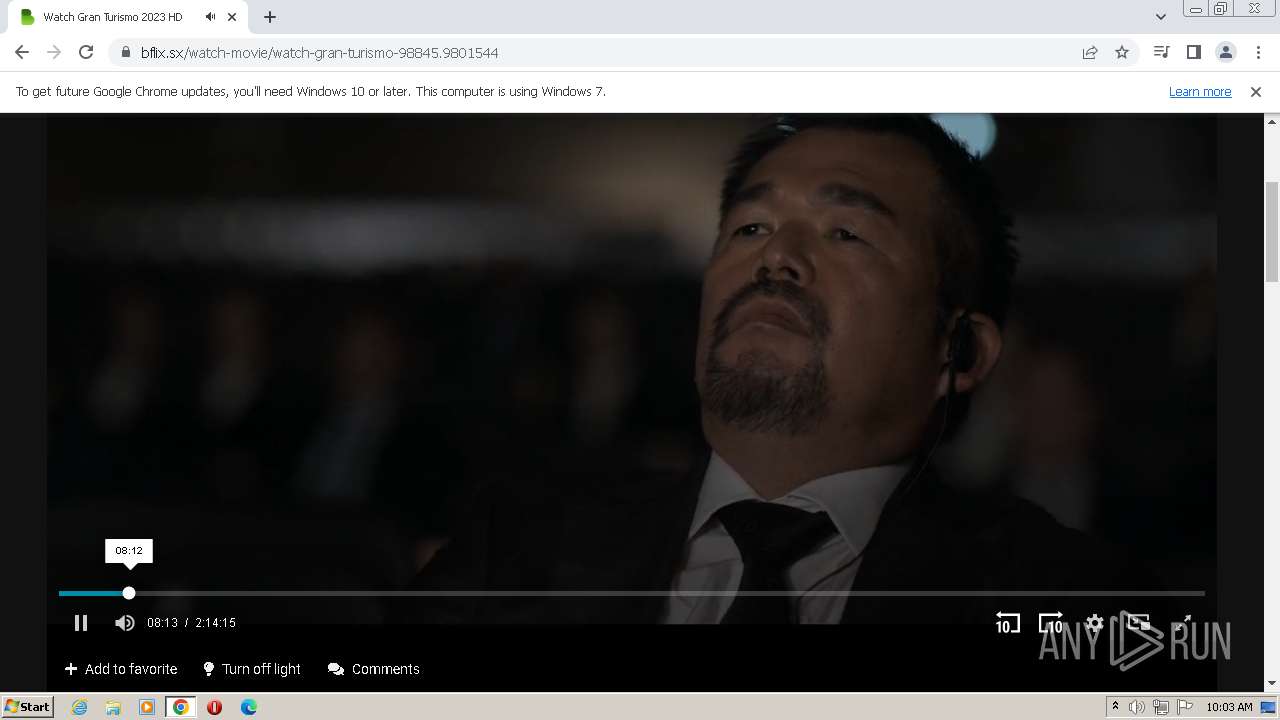
Task: Open Chrome's three-dot menu
Action: tap(1258, 52)
